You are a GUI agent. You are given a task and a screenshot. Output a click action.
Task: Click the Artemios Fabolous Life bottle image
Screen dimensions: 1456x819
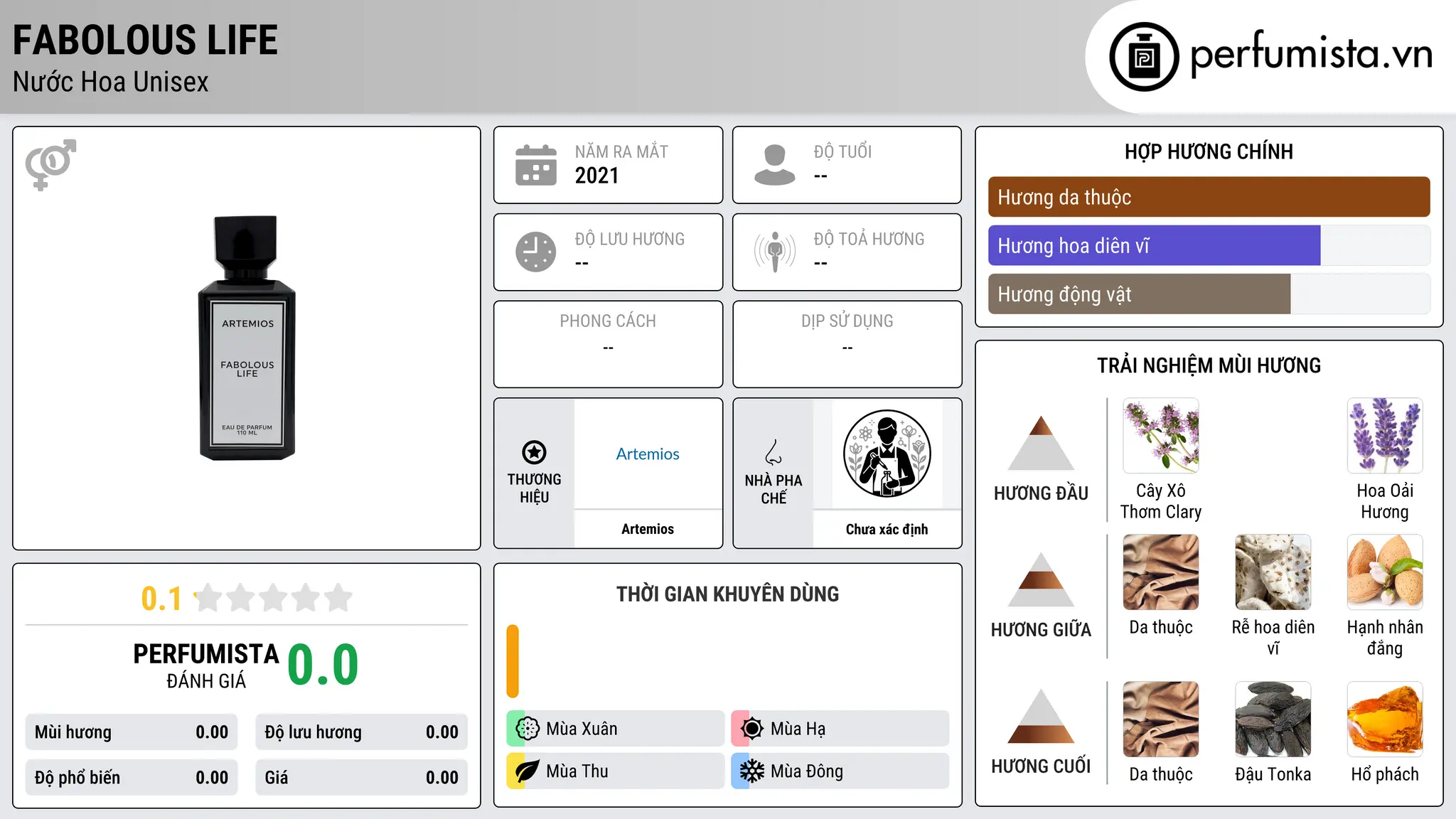click(x=247, y=338)
